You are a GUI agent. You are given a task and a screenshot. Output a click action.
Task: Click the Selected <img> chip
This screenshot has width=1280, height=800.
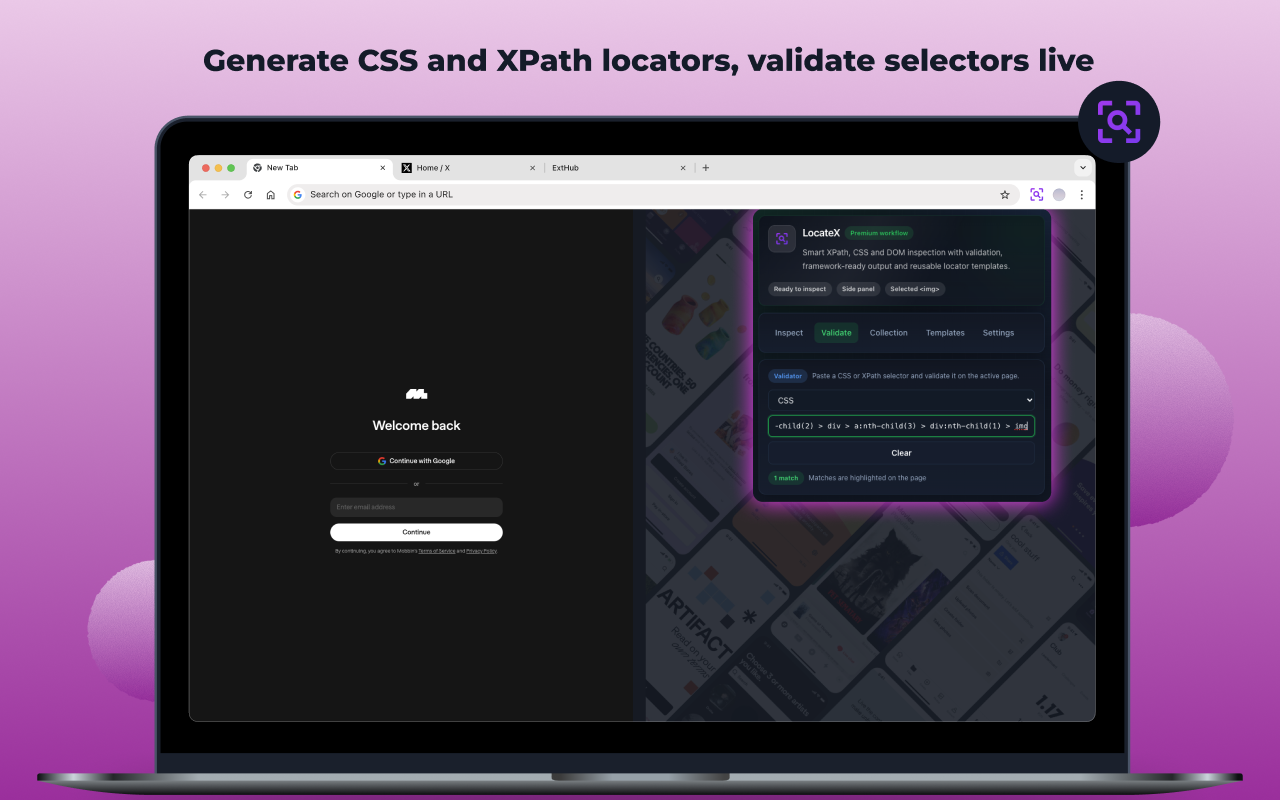pos(915,289)
